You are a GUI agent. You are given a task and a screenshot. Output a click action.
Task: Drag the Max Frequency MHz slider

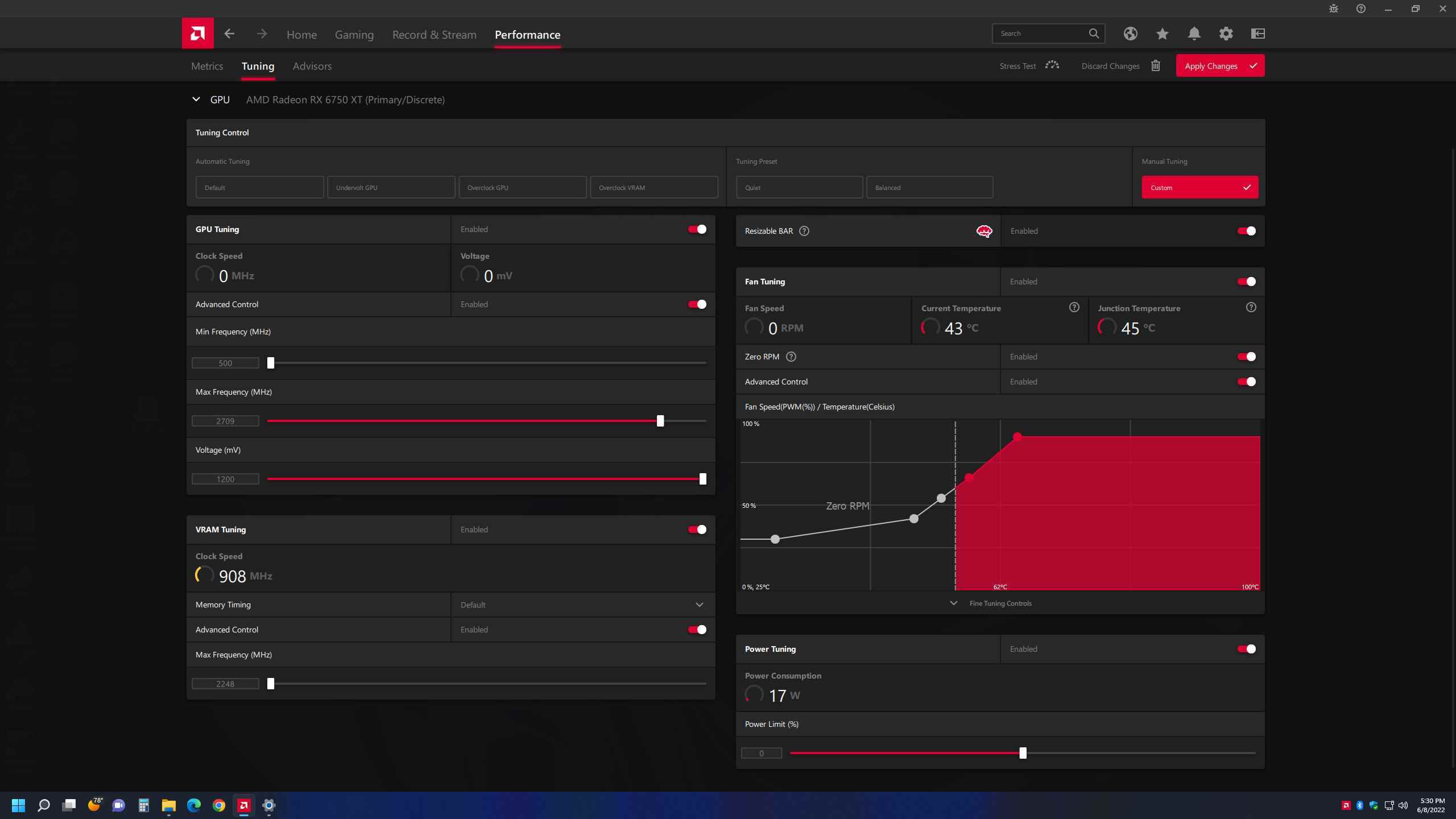660,420
